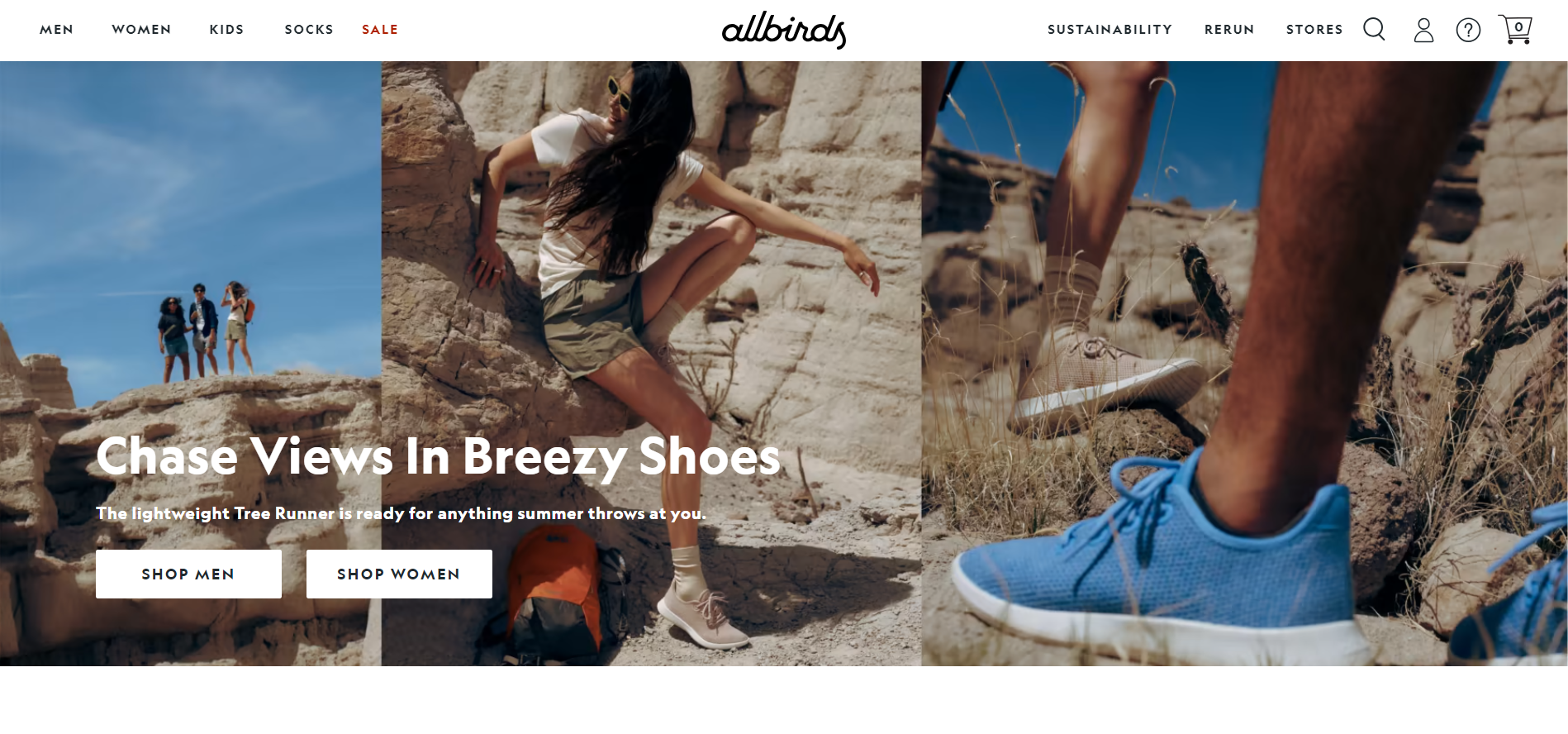The image size is (1568, 734).
Task: Go to the Sustainability page
Action: pyautogui.click(x=1109, y=30)
